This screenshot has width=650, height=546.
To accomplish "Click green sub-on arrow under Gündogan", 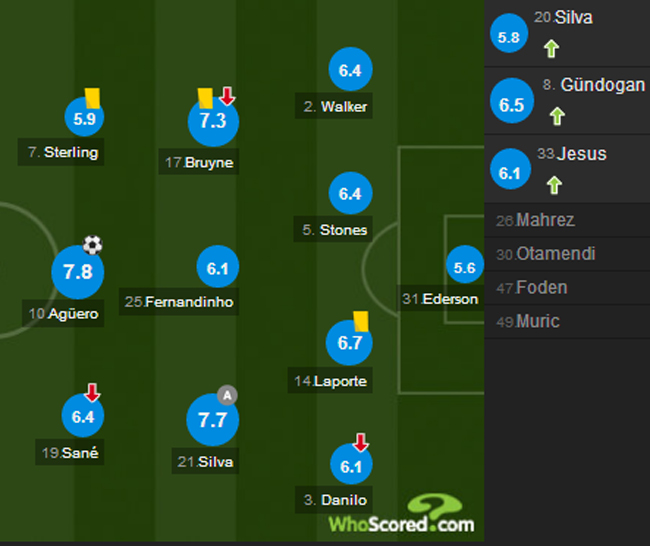I will (x=556, y=116).
